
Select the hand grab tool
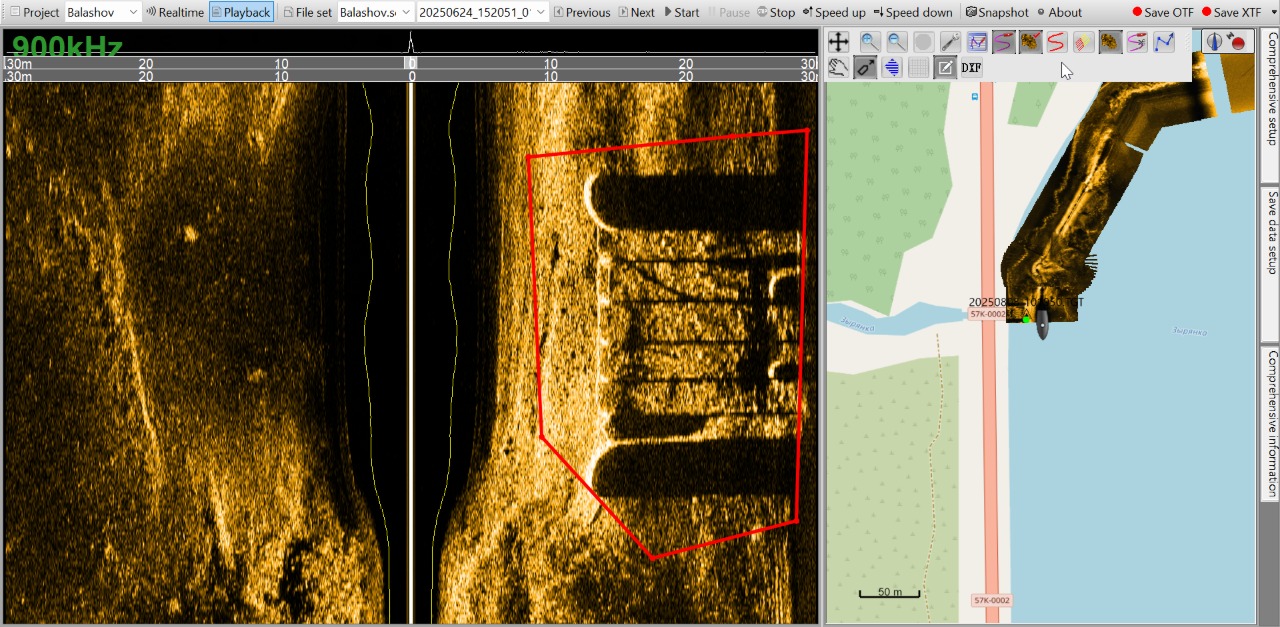pos(838,68)
